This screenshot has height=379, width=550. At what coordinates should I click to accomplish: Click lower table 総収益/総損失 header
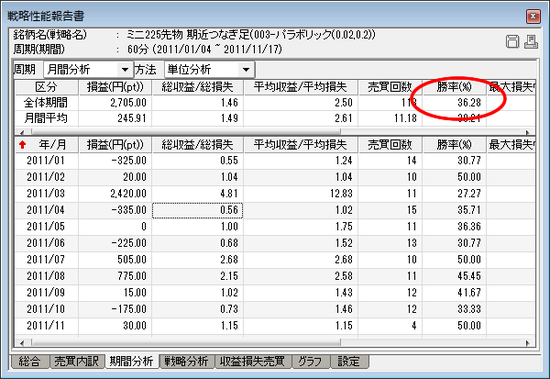tap(197, 145)
